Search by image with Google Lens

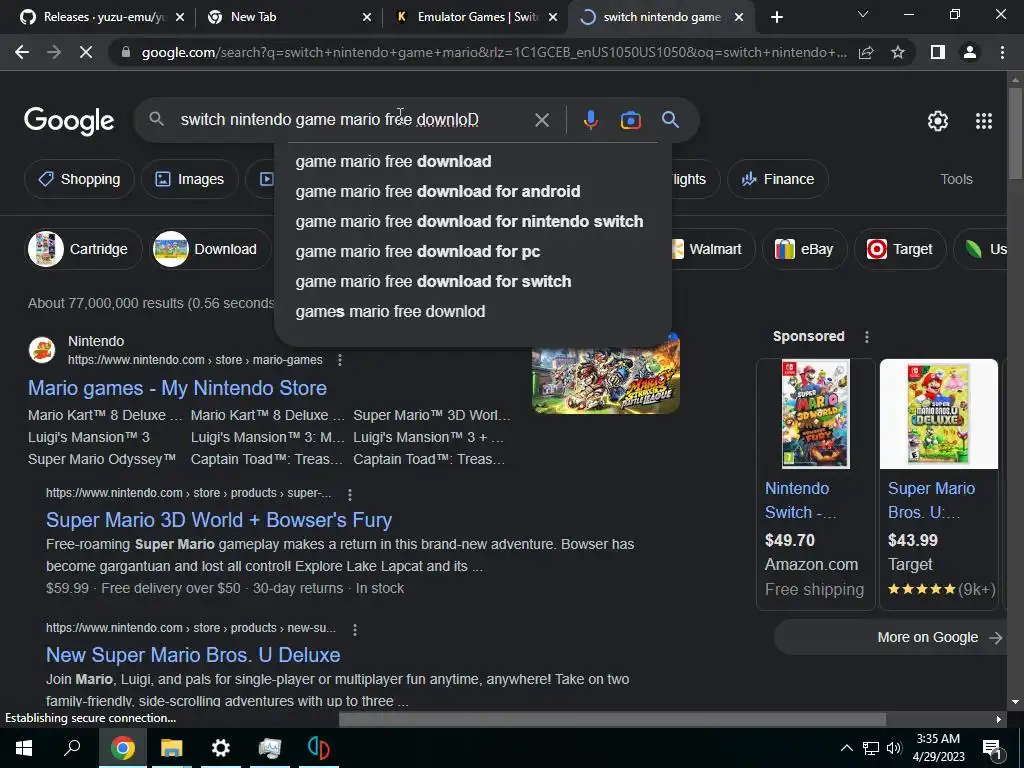click(630, 120)
